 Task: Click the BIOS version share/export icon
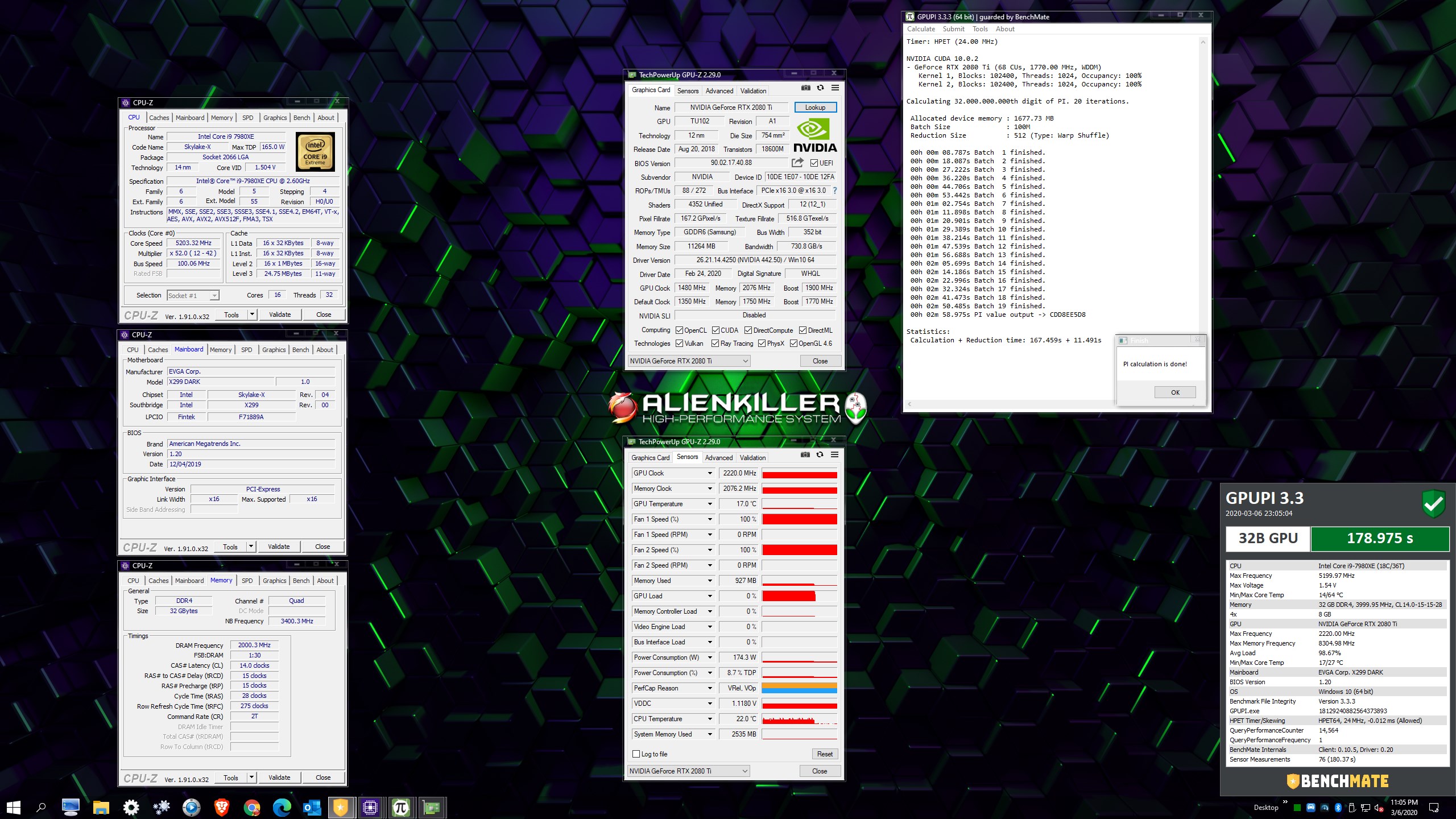[797, 163]
